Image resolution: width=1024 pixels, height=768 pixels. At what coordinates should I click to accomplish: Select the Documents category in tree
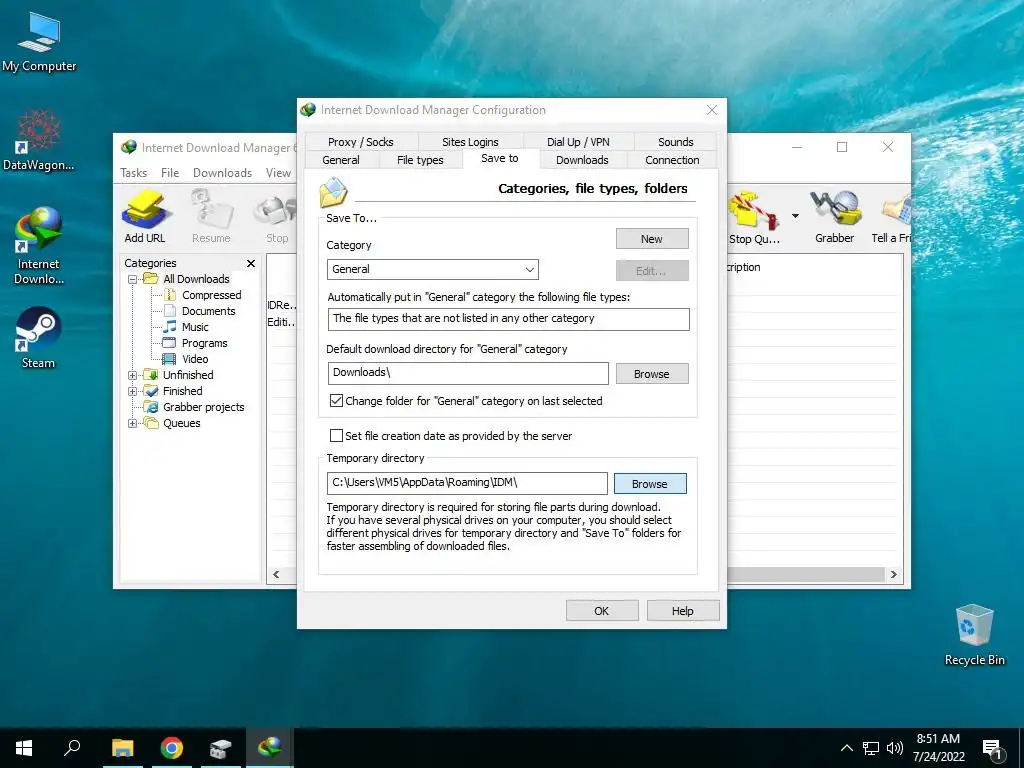(x=208, y=311)
